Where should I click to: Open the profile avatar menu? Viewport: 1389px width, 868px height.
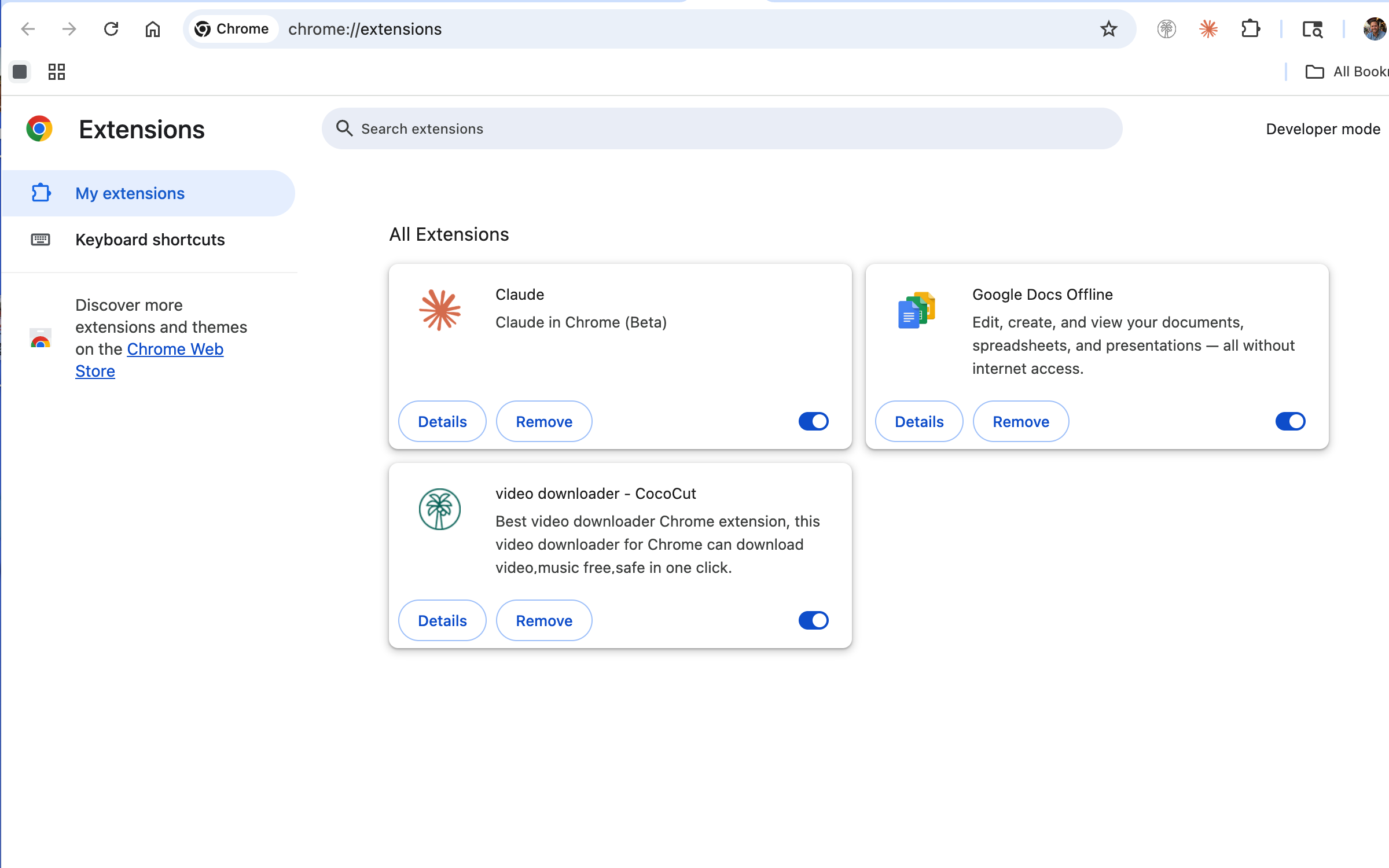1375,29
